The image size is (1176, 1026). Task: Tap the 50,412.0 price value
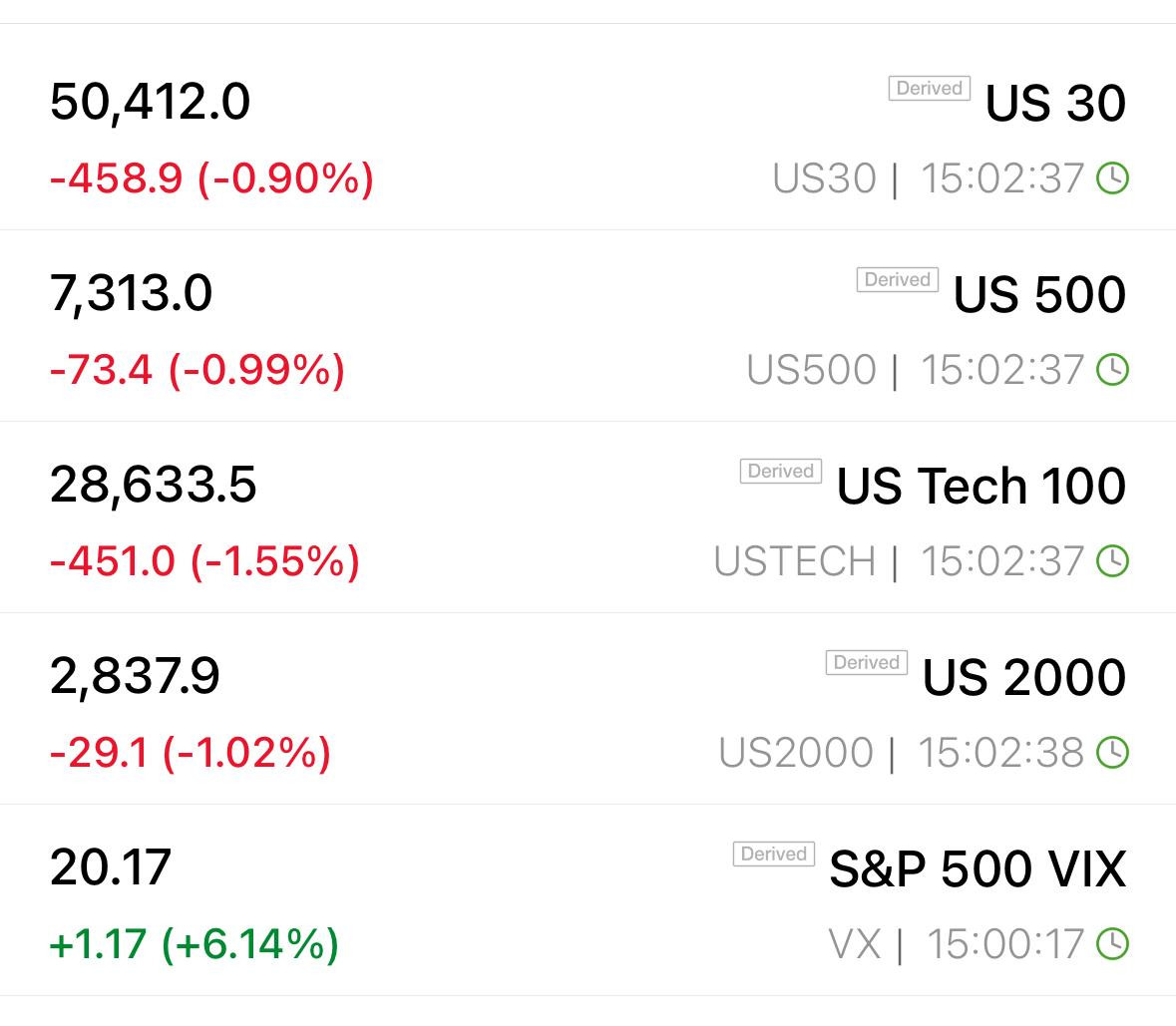click(x=150, y=103)
